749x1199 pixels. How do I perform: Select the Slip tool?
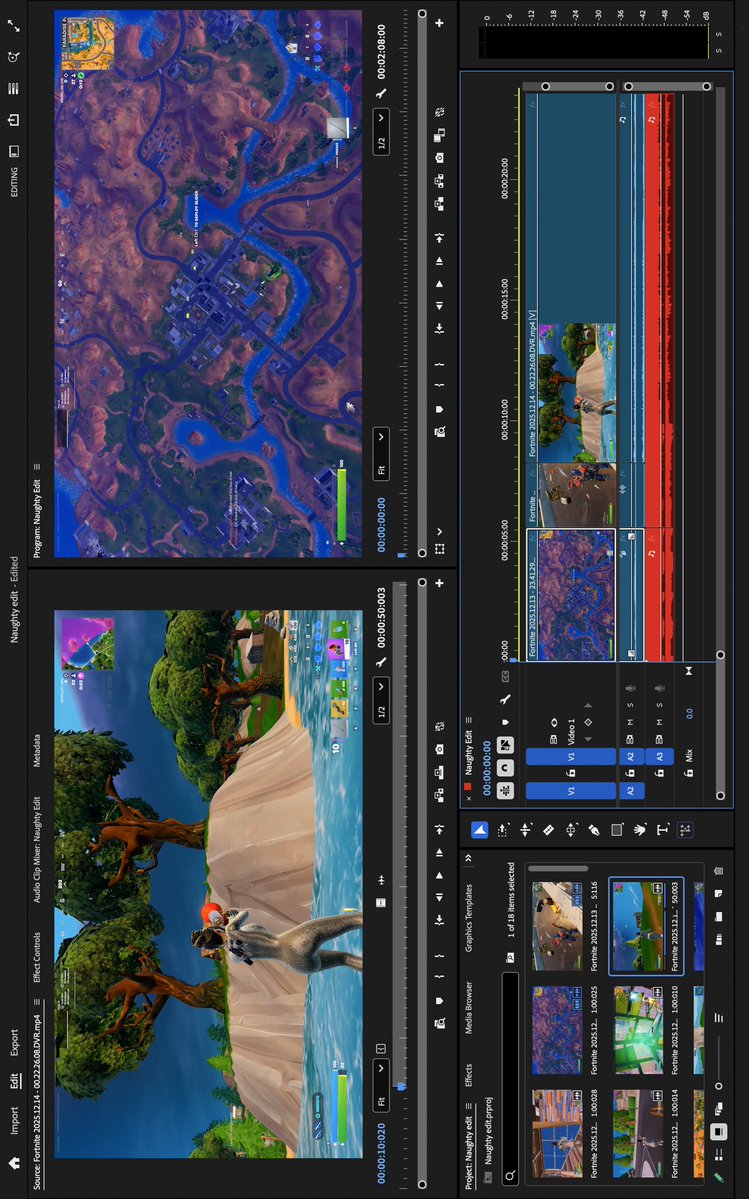[570, 829]
